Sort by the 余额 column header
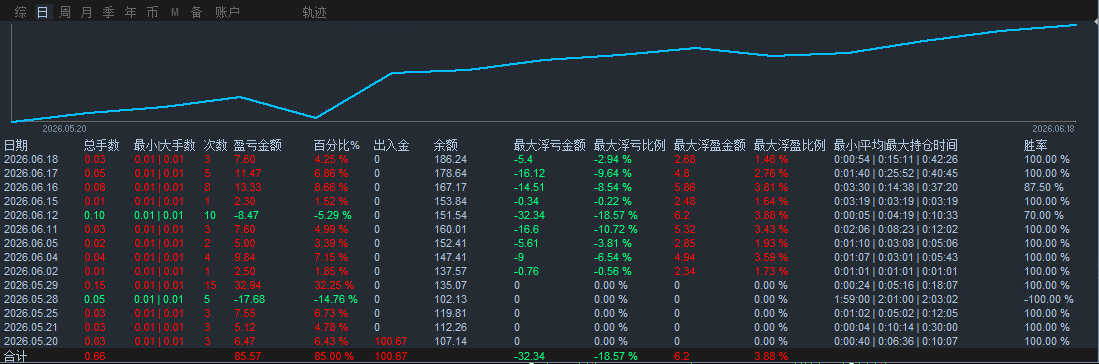This screenshot has height=364, width=1099. 446,145
